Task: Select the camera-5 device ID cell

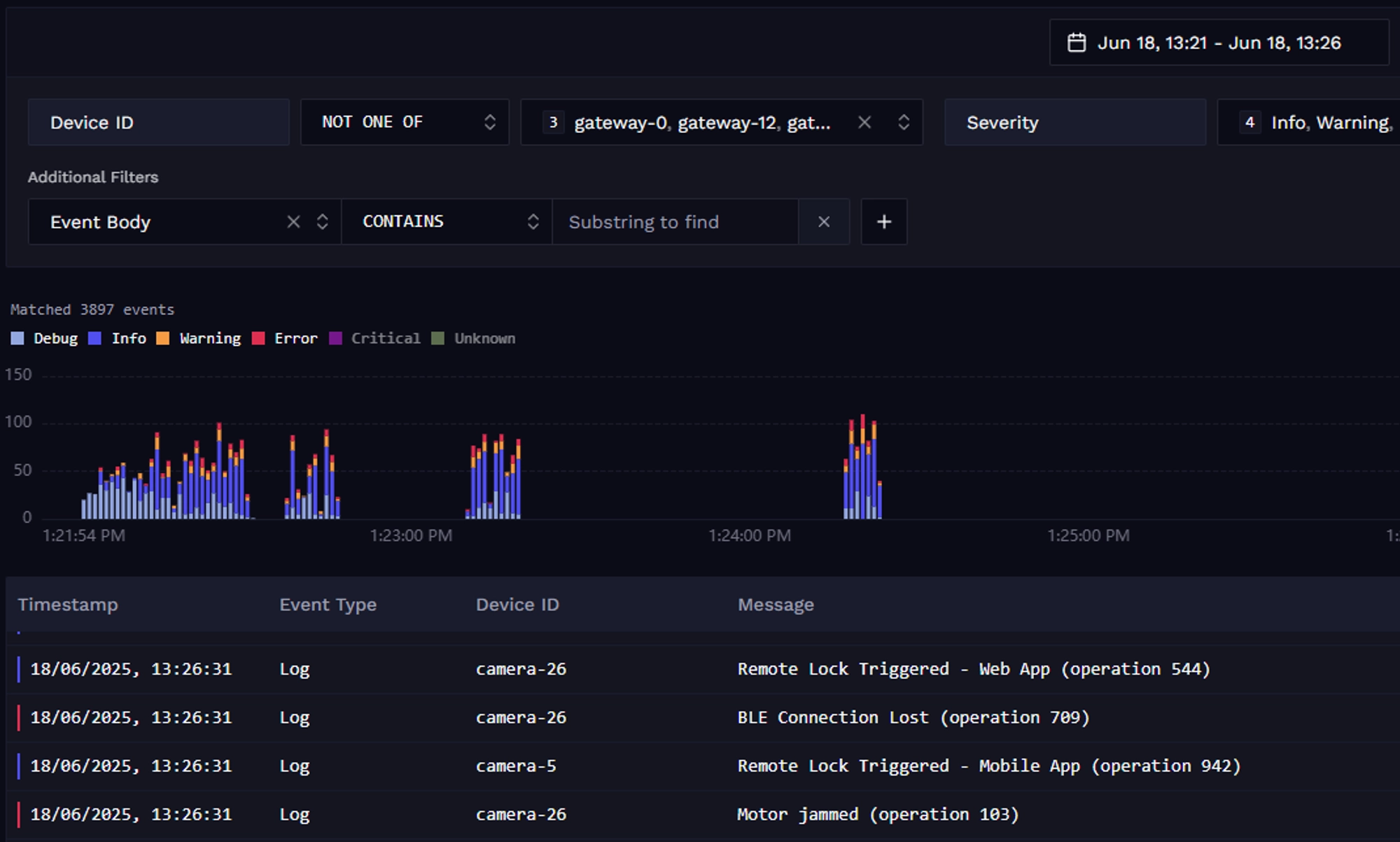Action: (x=516, y=766)
